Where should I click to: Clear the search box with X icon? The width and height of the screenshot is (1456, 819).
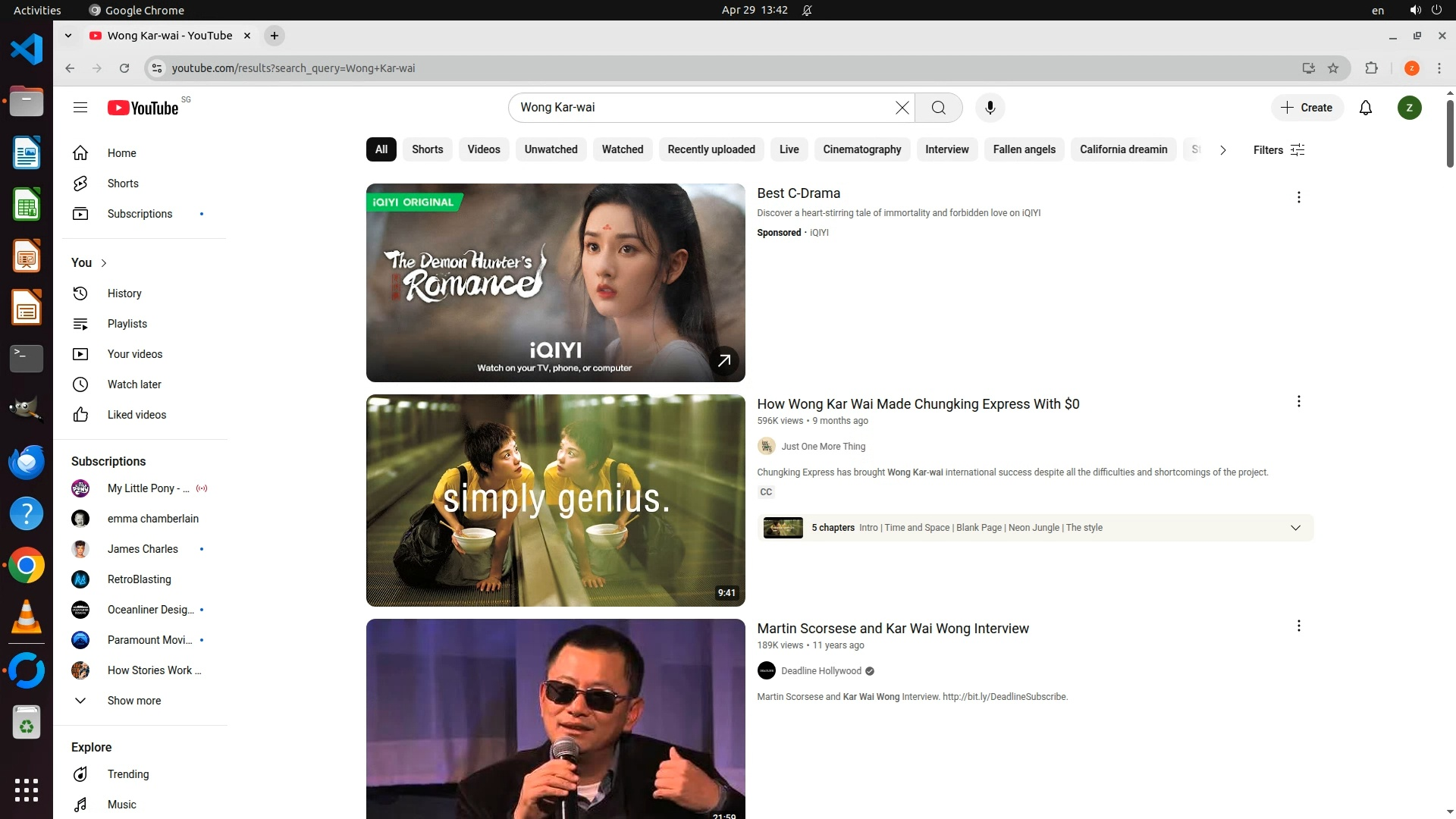(902, 108)
